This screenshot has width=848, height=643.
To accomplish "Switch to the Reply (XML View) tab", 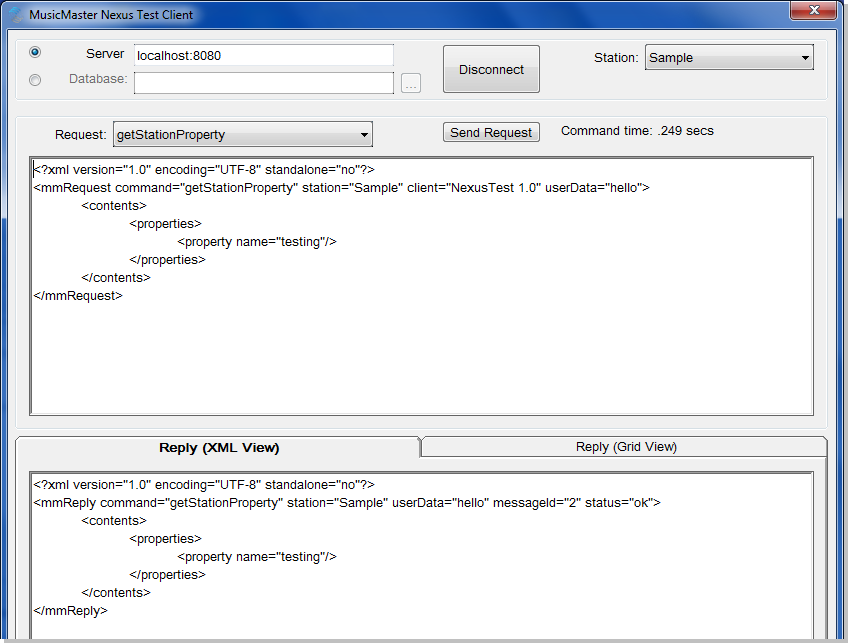I will pos(218,448).
